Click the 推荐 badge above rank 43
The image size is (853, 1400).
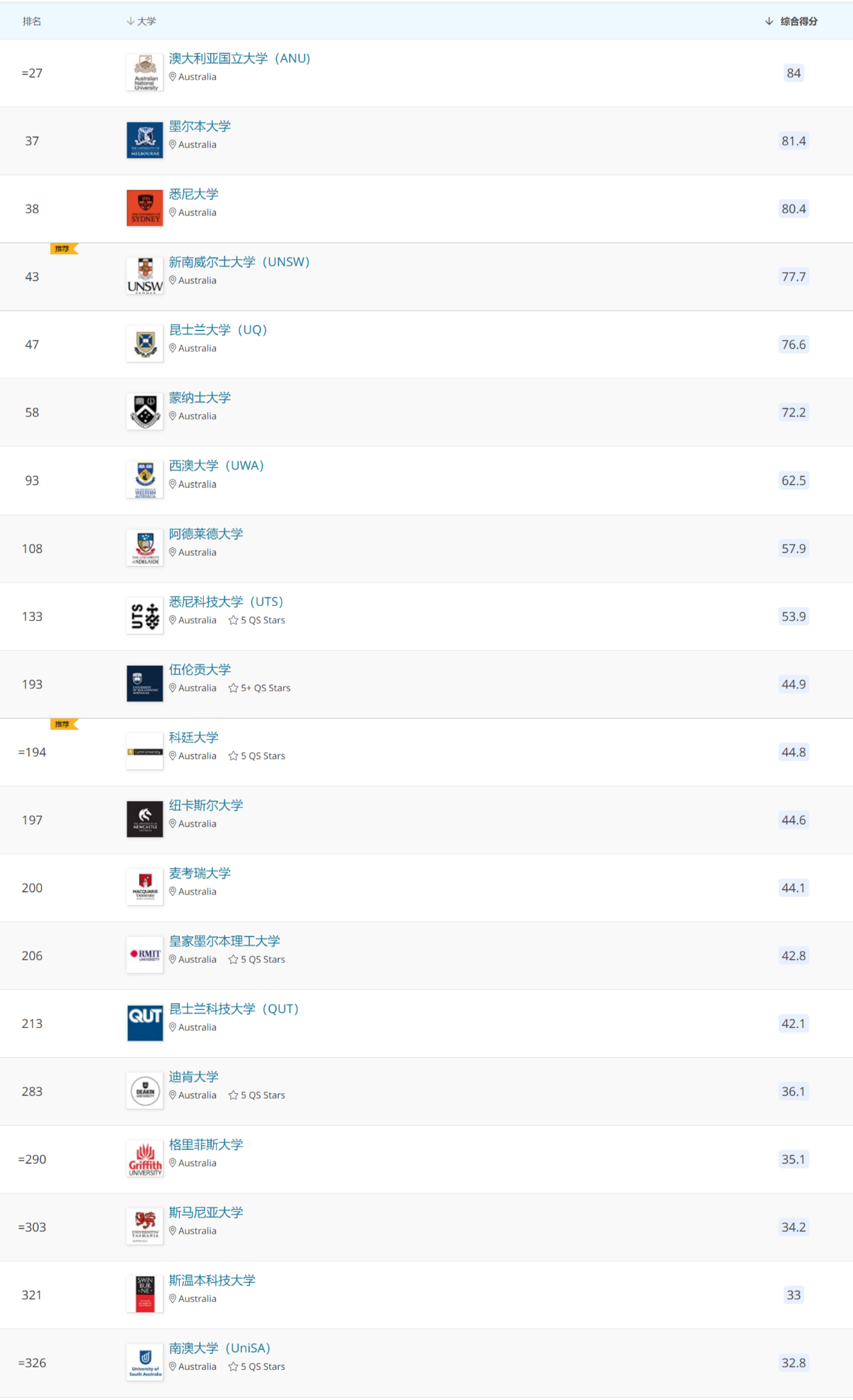(64, 249)
